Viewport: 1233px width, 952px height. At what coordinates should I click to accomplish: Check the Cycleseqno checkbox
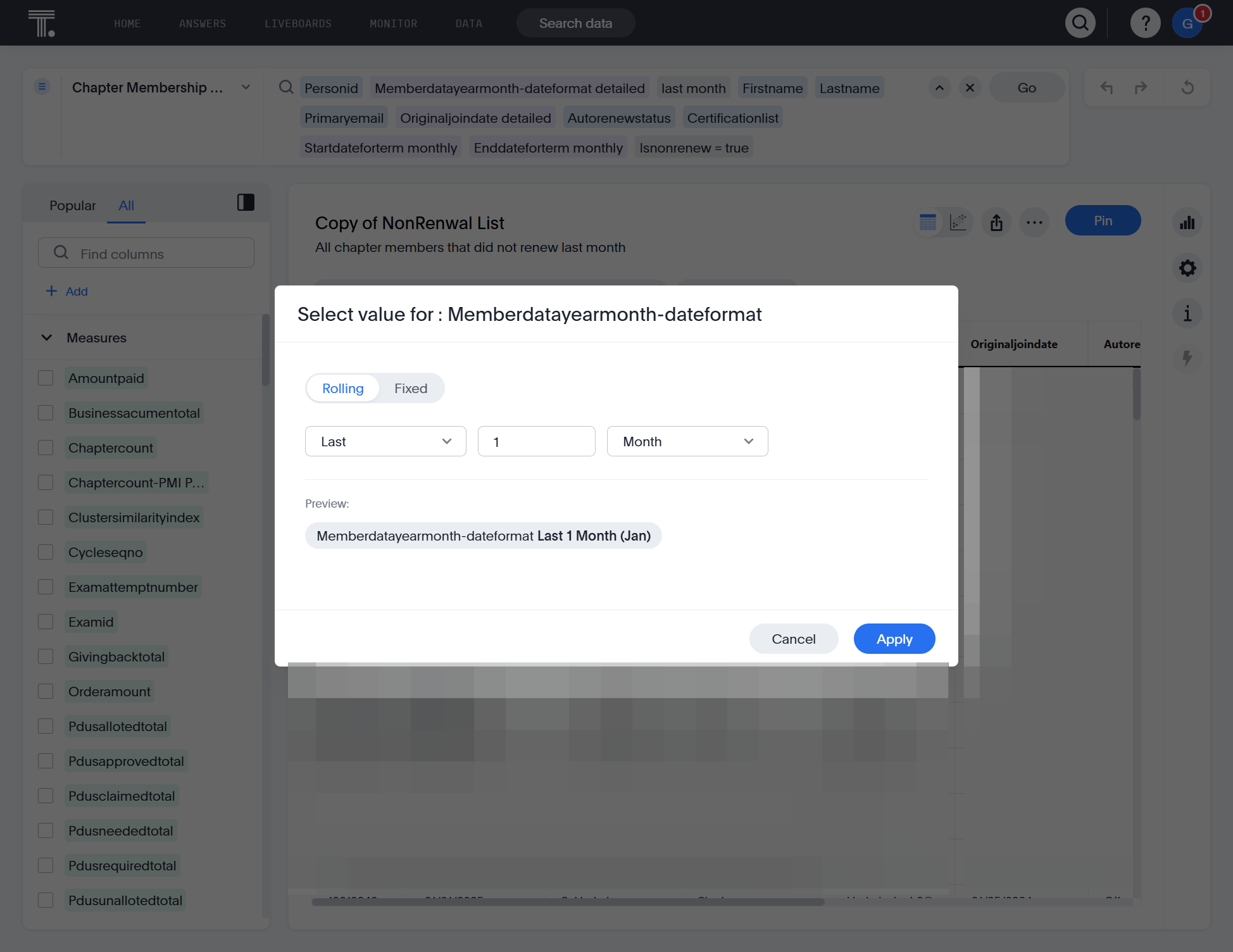(46, 552)
